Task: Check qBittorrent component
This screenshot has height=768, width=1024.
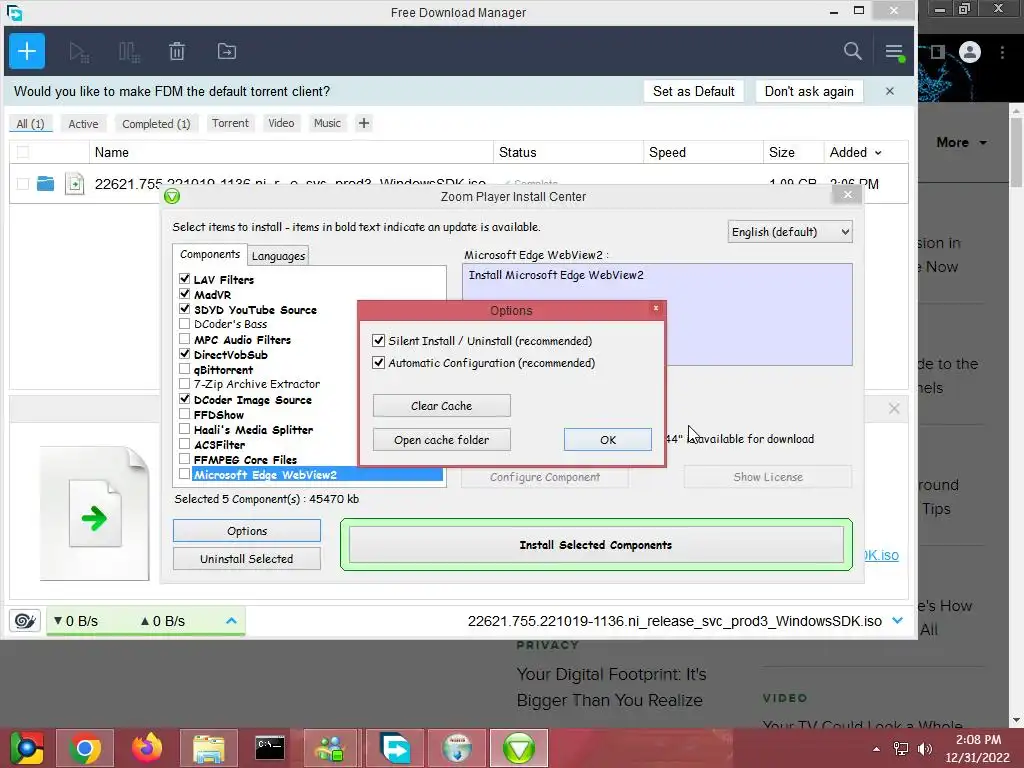Action: point(185,369)
